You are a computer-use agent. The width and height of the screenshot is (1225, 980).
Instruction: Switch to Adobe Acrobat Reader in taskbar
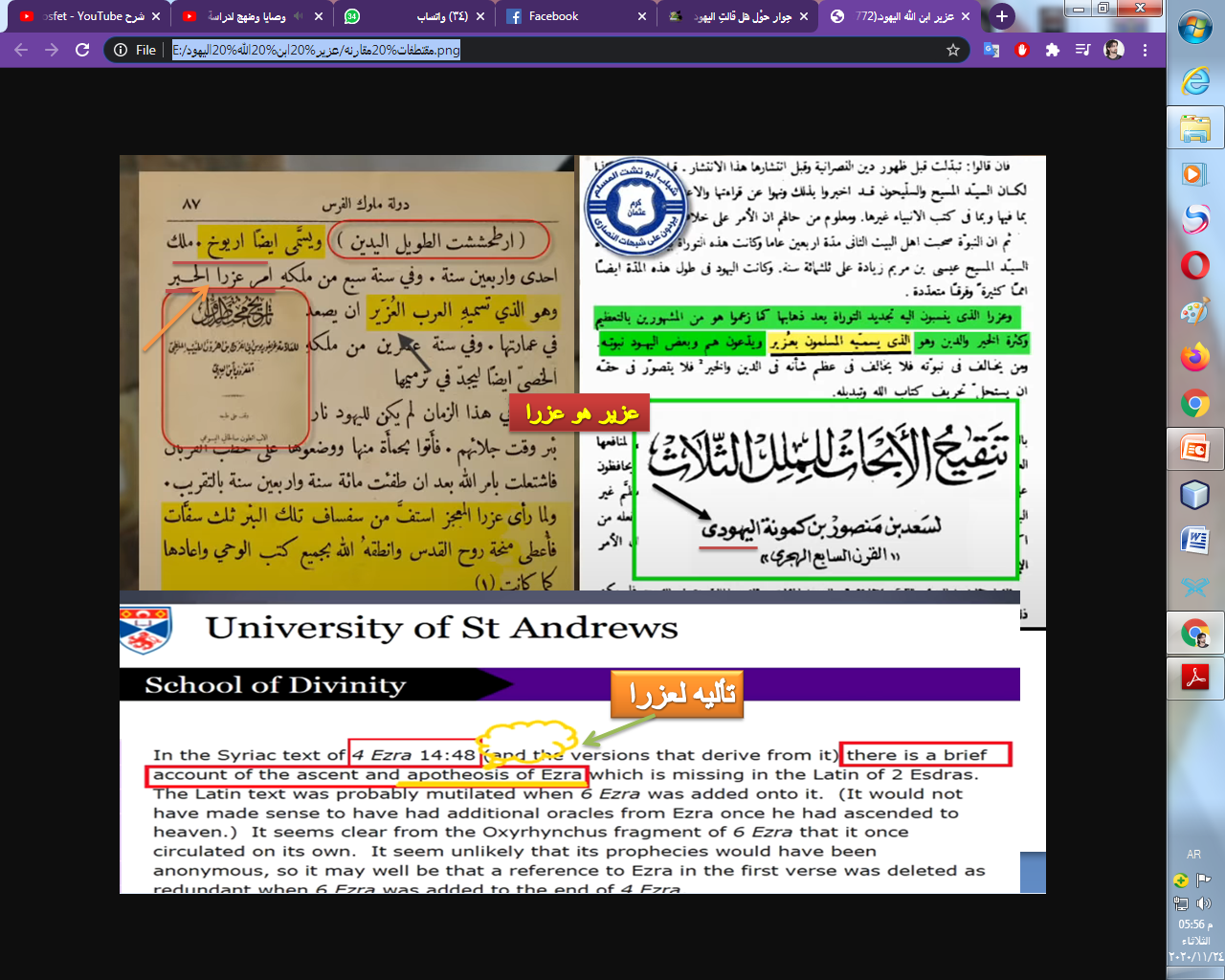pos(1195,678)
